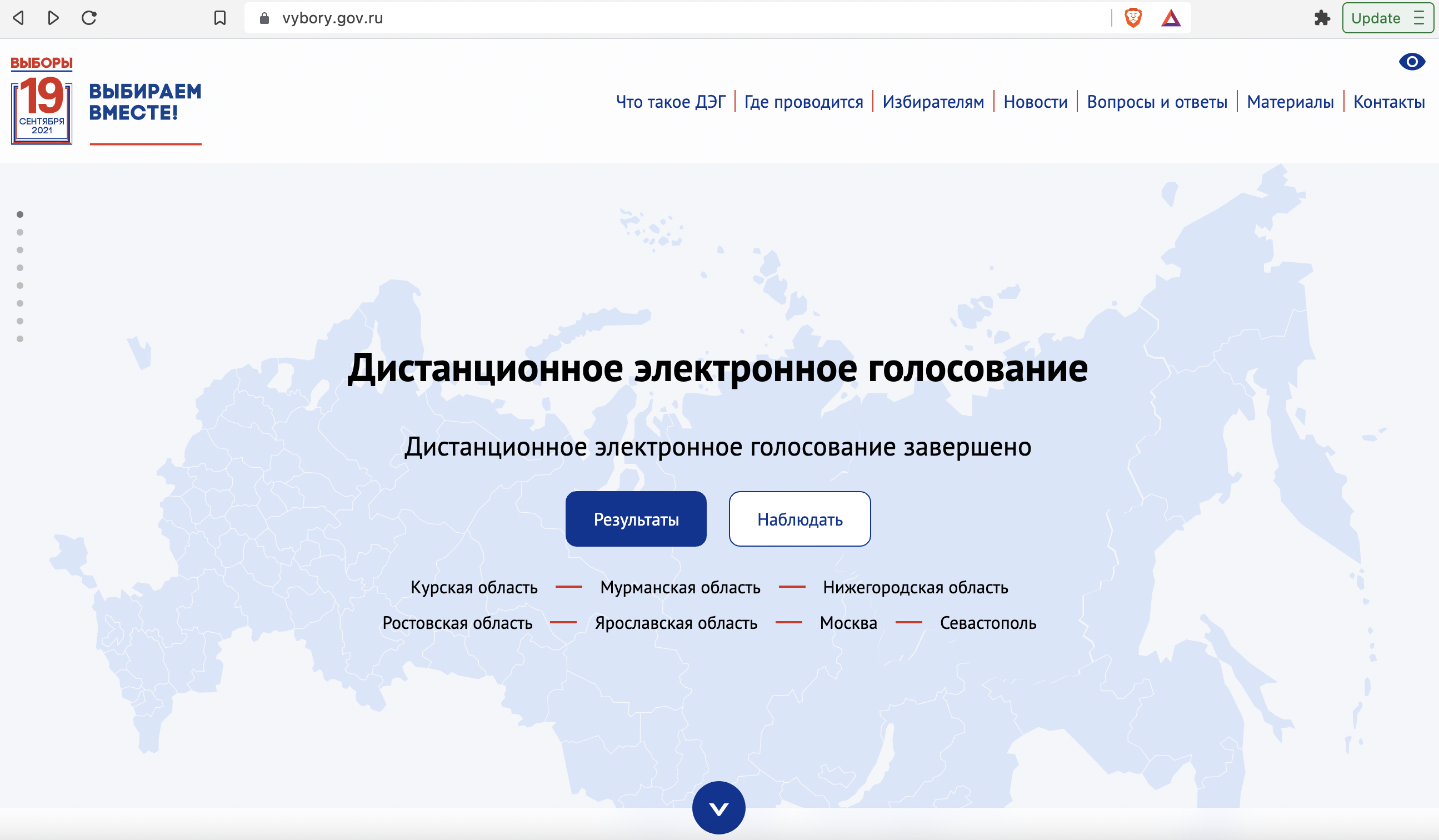Viewport: 1439px width, 840px height.
Task: Open the extensions puzzle icon
Action: click(x=1322, y=18)
